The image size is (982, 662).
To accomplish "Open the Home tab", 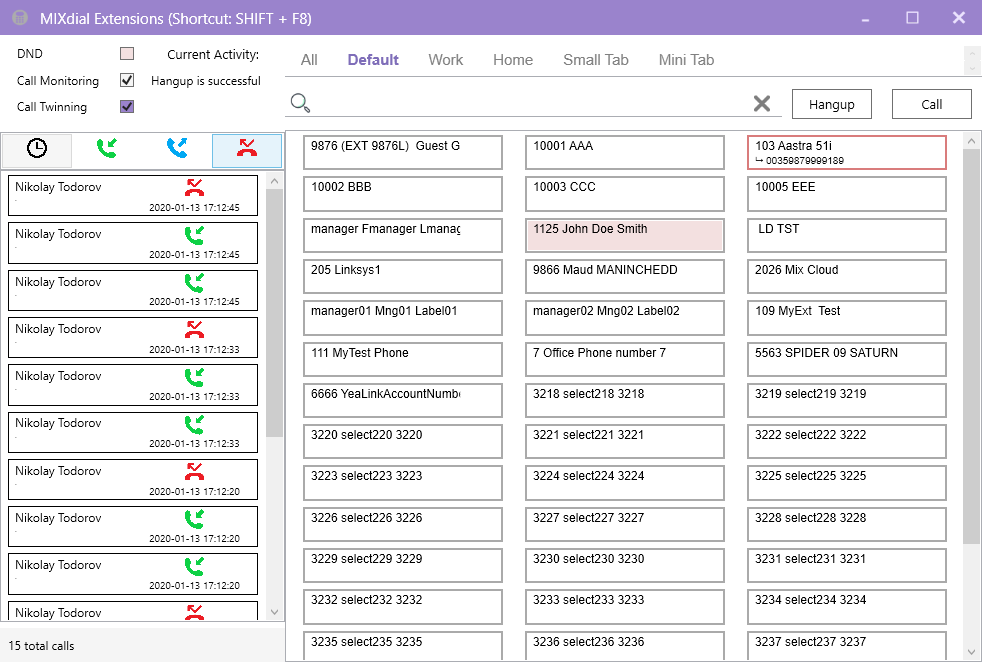I will tap(513, 60).
